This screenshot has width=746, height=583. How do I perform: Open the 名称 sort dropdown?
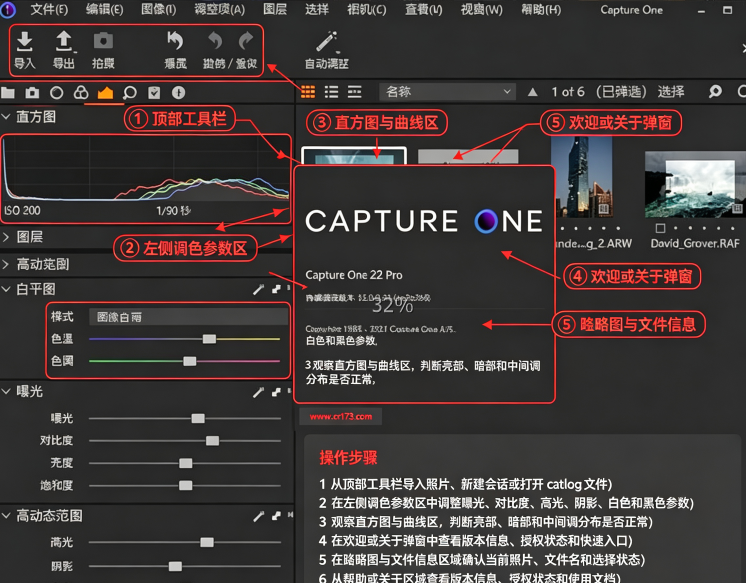point(448,91)
